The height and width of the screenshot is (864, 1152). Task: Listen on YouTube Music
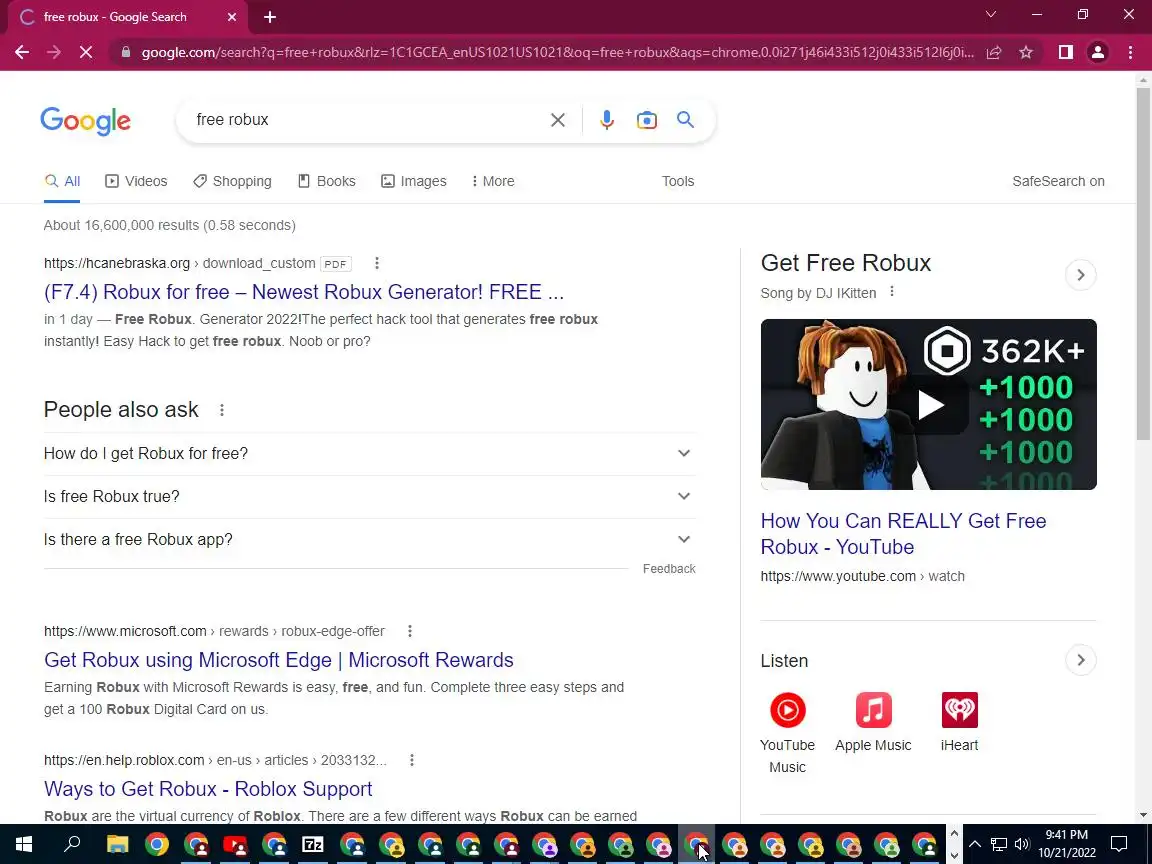[788, 732]
